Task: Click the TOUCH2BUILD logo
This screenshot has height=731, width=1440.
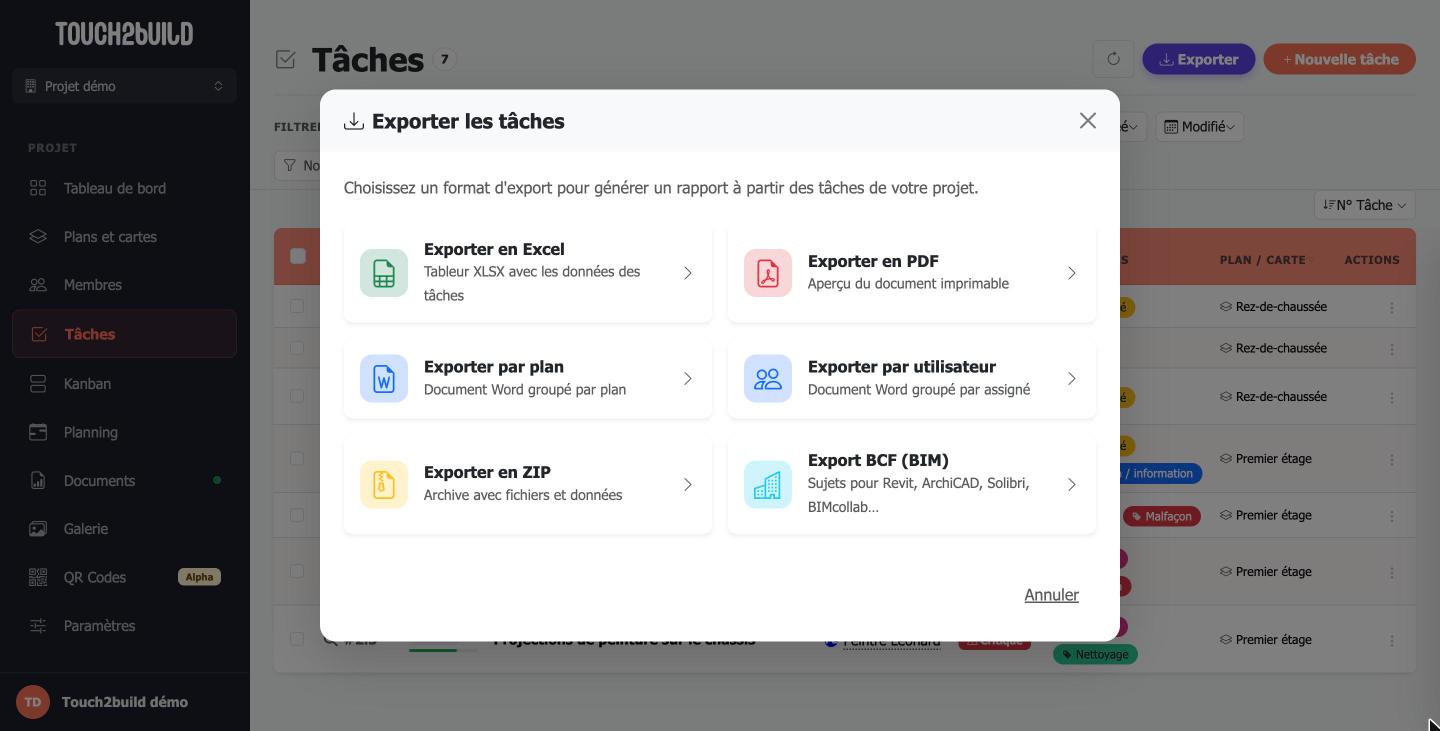Action: coord(124,34)
